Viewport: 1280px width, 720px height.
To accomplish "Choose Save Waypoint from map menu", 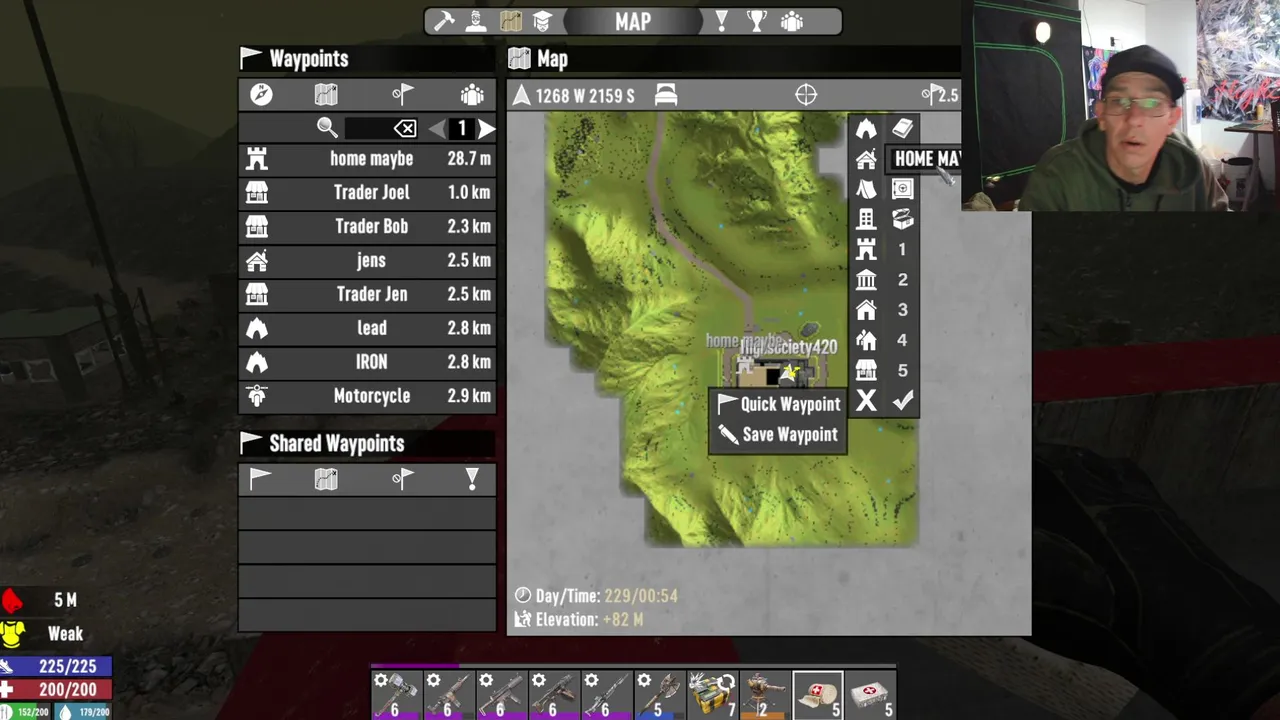I will point(778,434).
